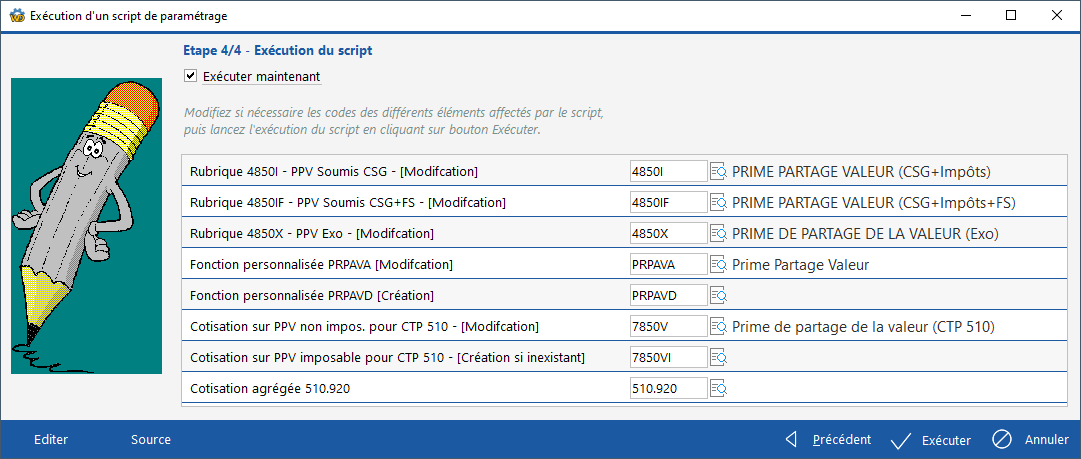
Task: Open lookup icon for 7850V cotisation
Action: (x=718, y=326)
